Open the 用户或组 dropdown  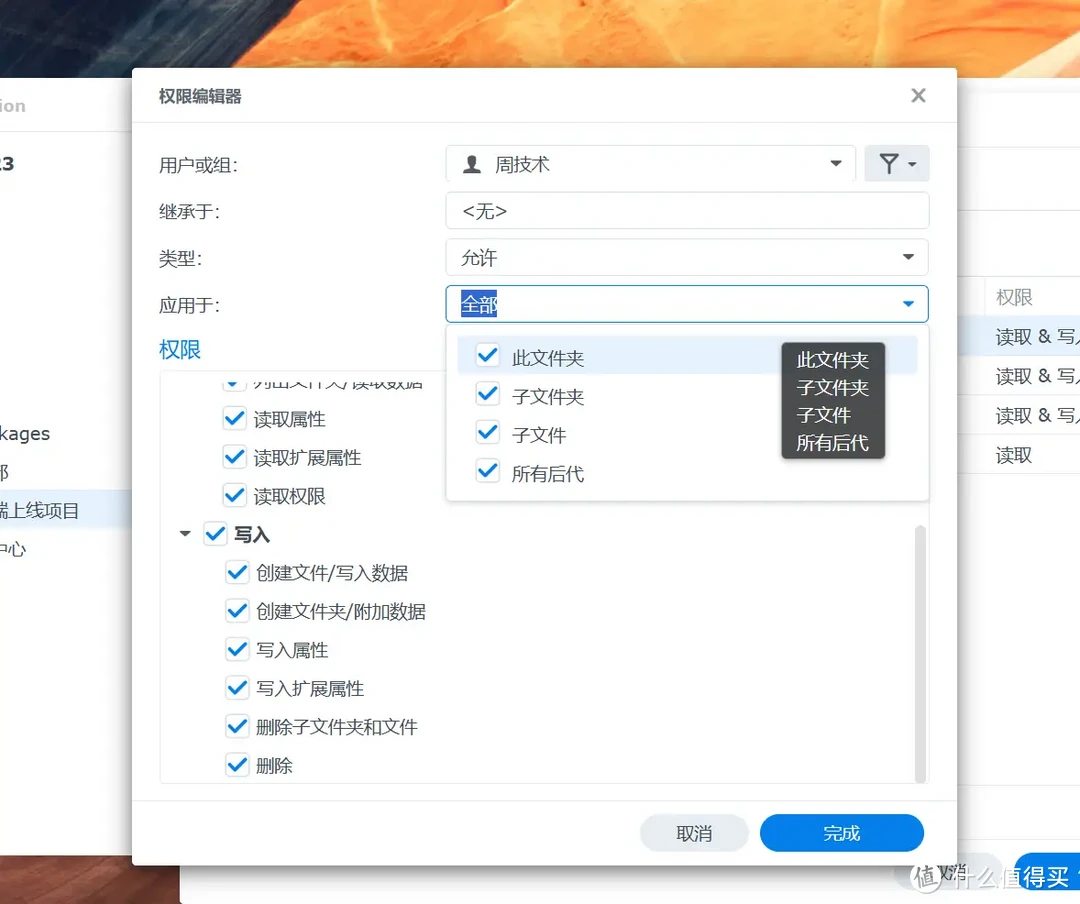(x=834, y=163)
